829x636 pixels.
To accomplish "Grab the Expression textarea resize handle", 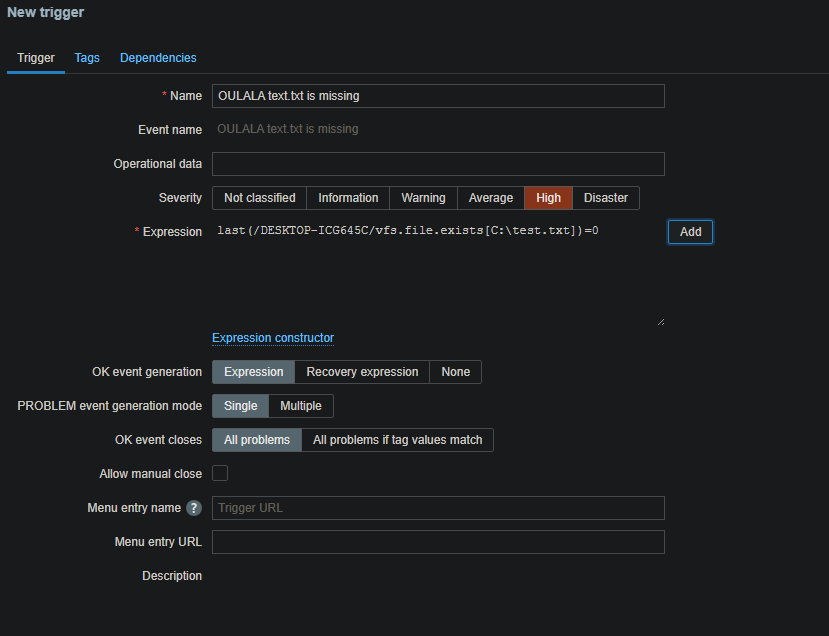I will pos(661,322).
